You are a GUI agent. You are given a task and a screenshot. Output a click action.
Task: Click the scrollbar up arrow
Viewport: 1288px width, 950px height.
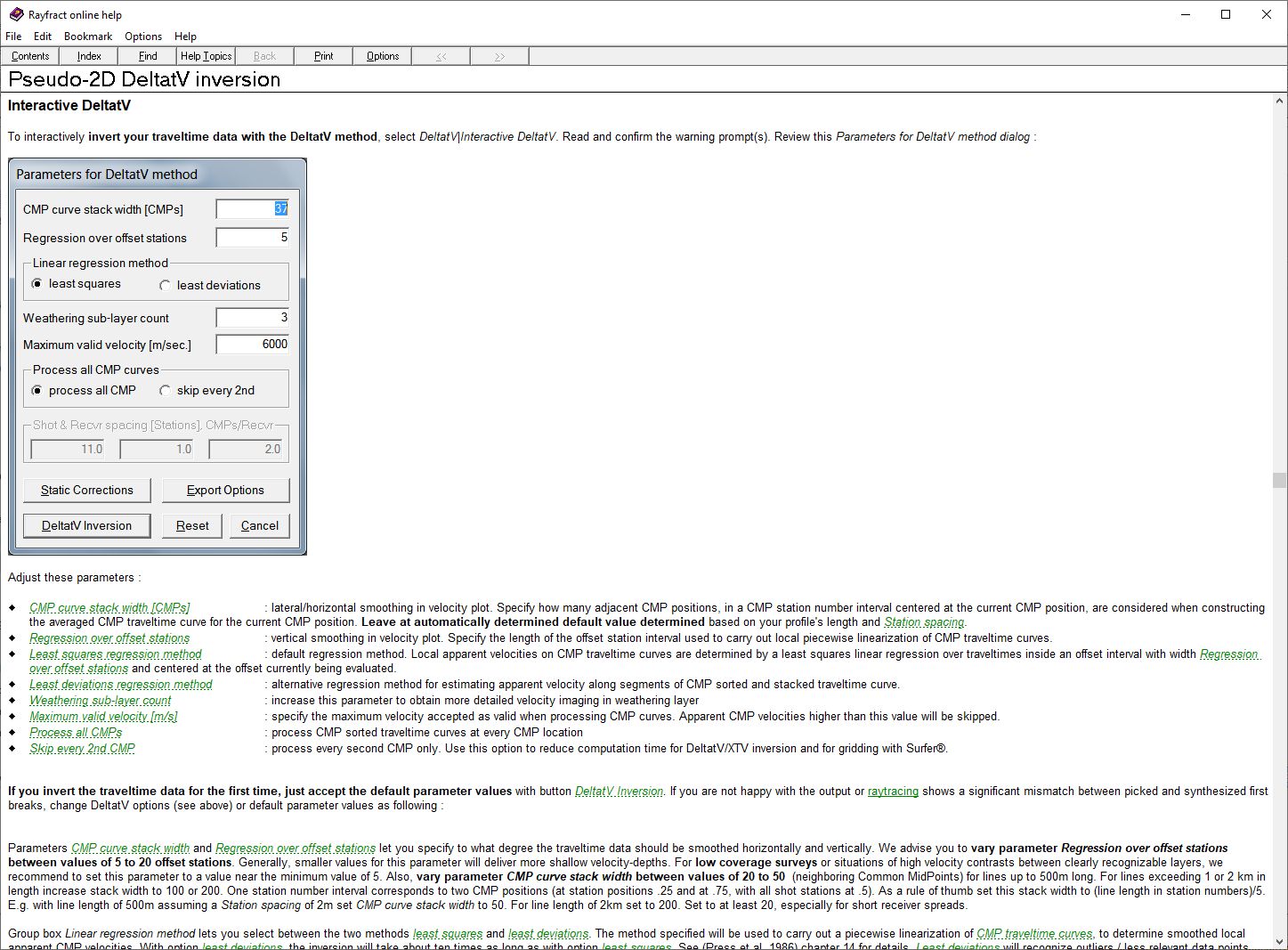pos(1279,102)
